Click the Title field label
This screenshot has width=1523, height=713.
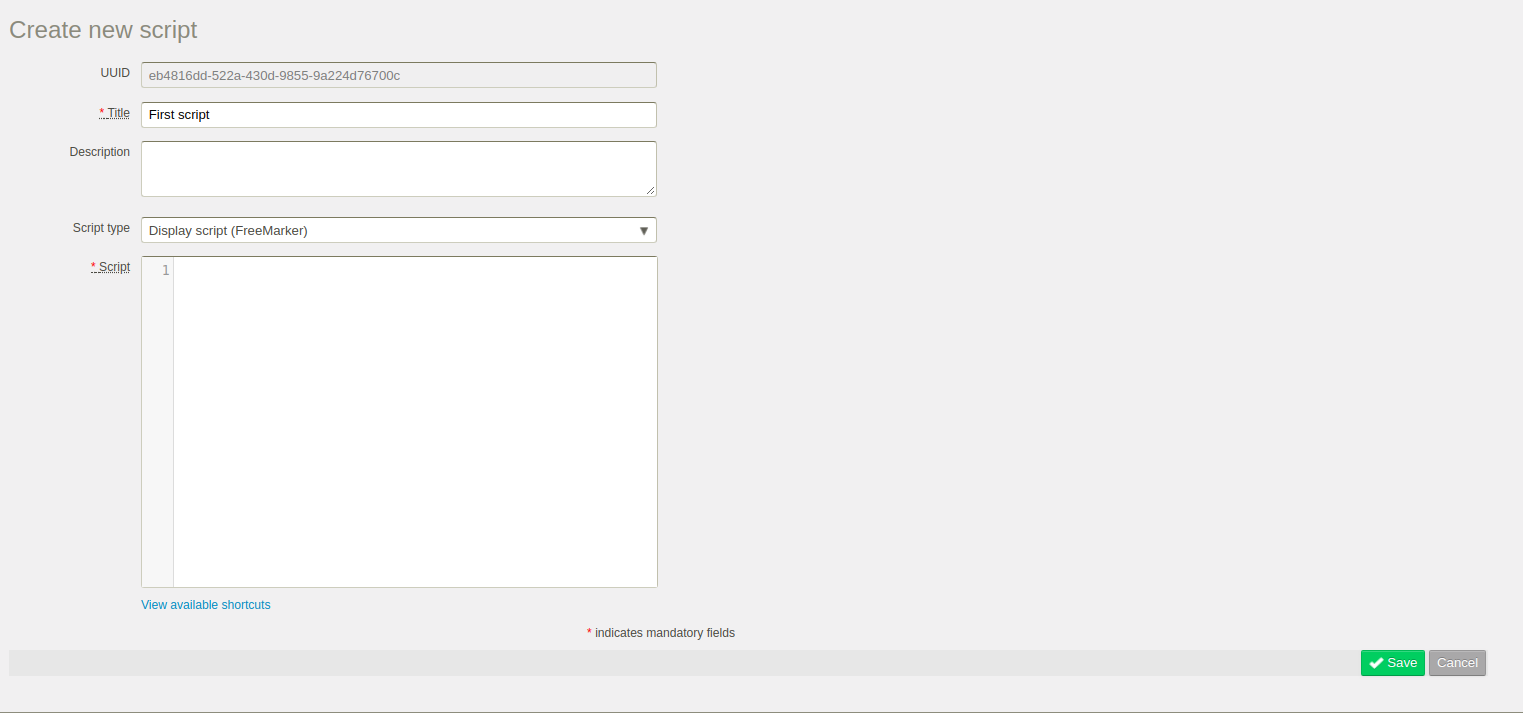115,113
